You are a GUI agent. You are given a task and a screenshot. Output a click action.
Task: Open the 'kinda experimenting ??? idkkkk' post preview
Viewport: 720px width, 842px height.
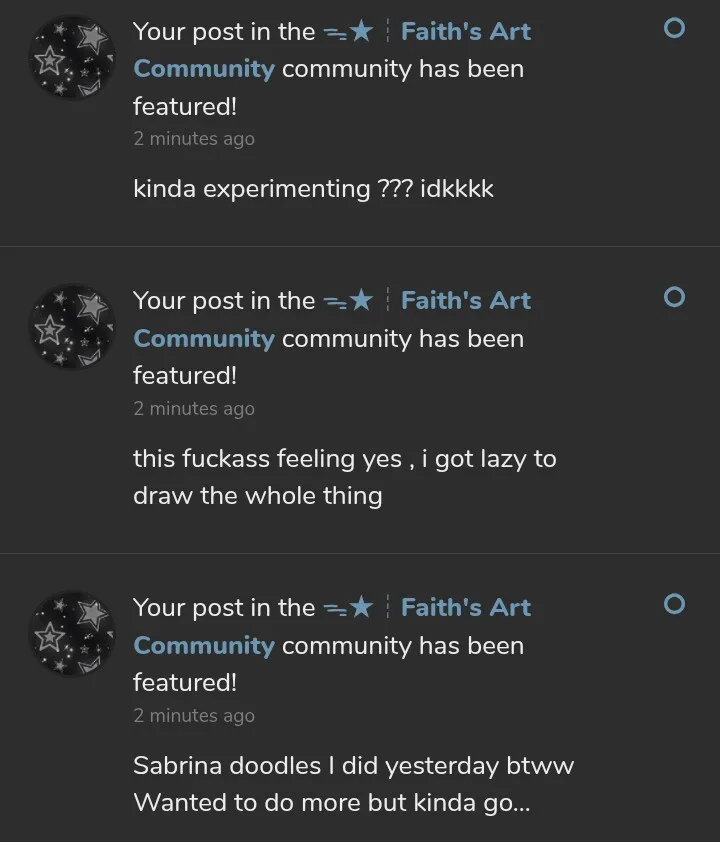pos(313,189)
